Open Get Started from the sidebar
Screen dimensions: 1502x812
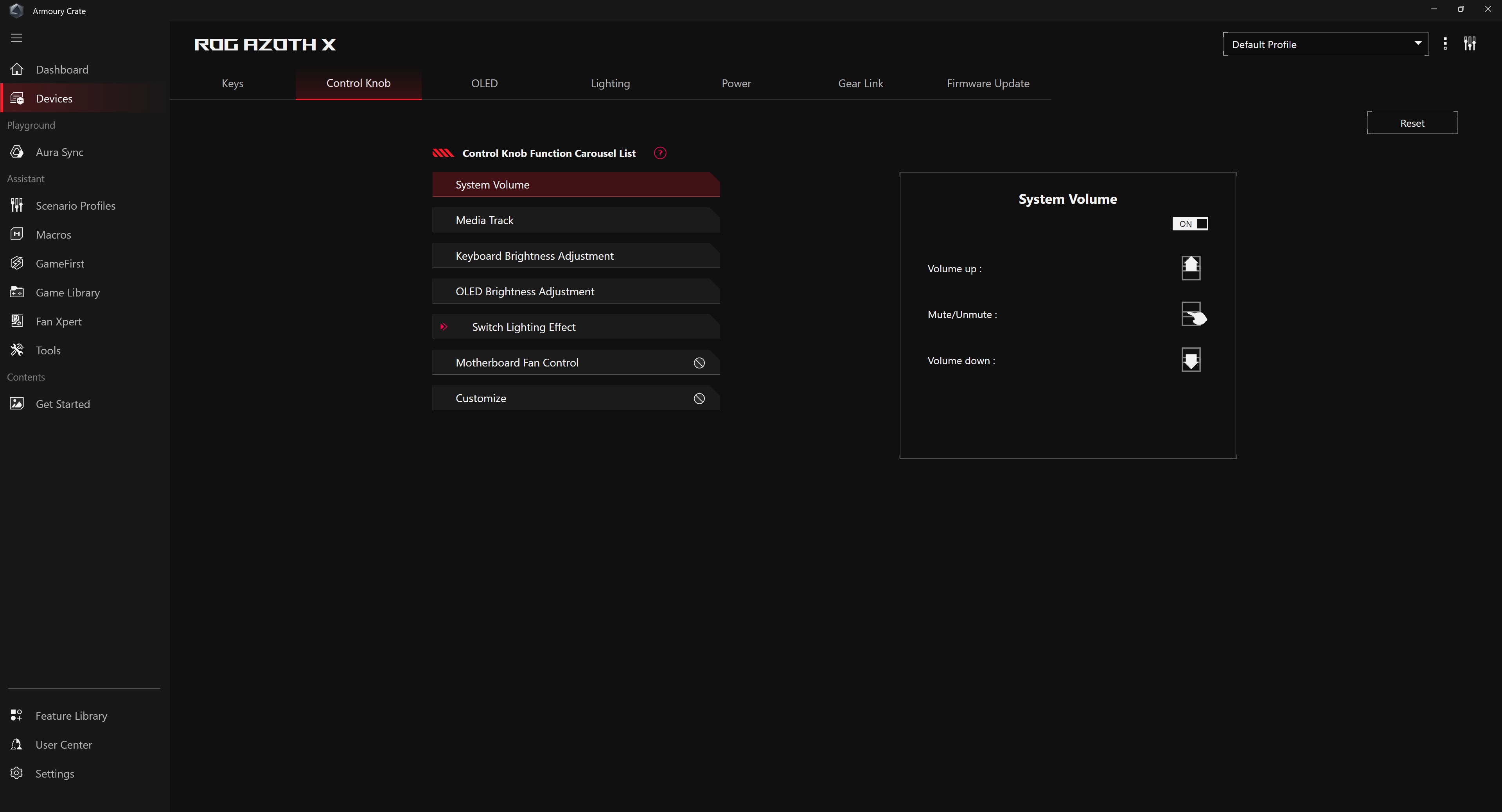[84, 404]
